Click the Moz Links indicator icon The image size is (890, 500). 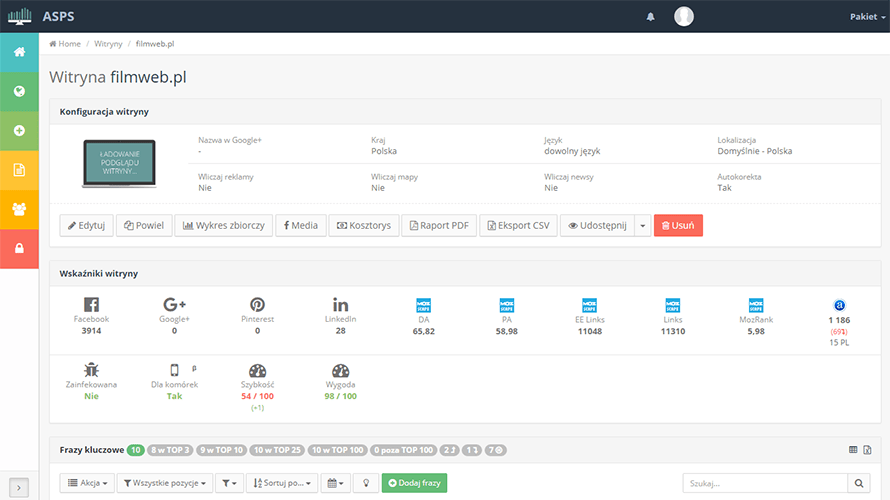pyautogui.click(x=673, y=305)
